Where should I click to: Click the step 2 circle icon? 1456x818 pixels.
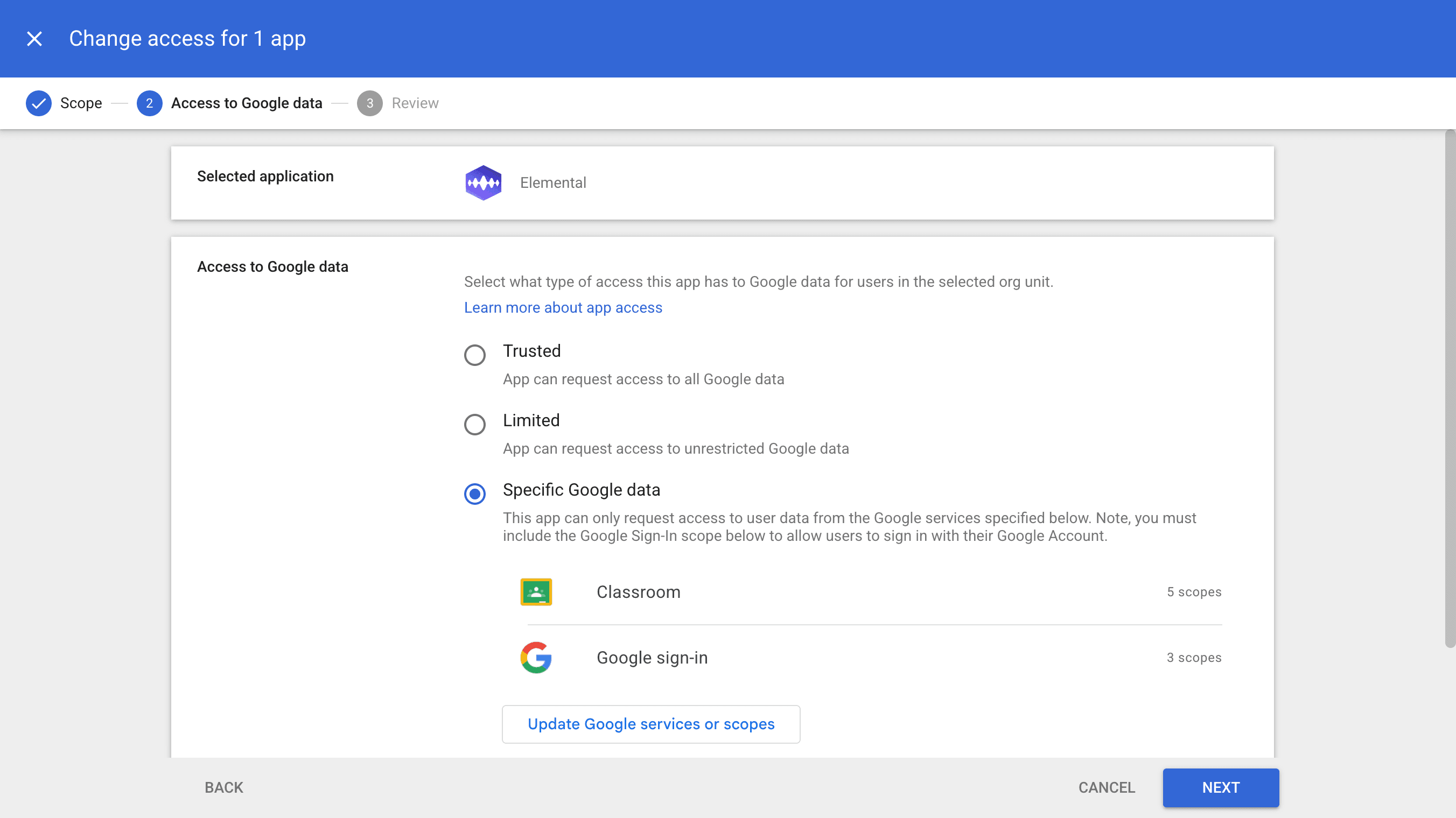pos(149,103)
